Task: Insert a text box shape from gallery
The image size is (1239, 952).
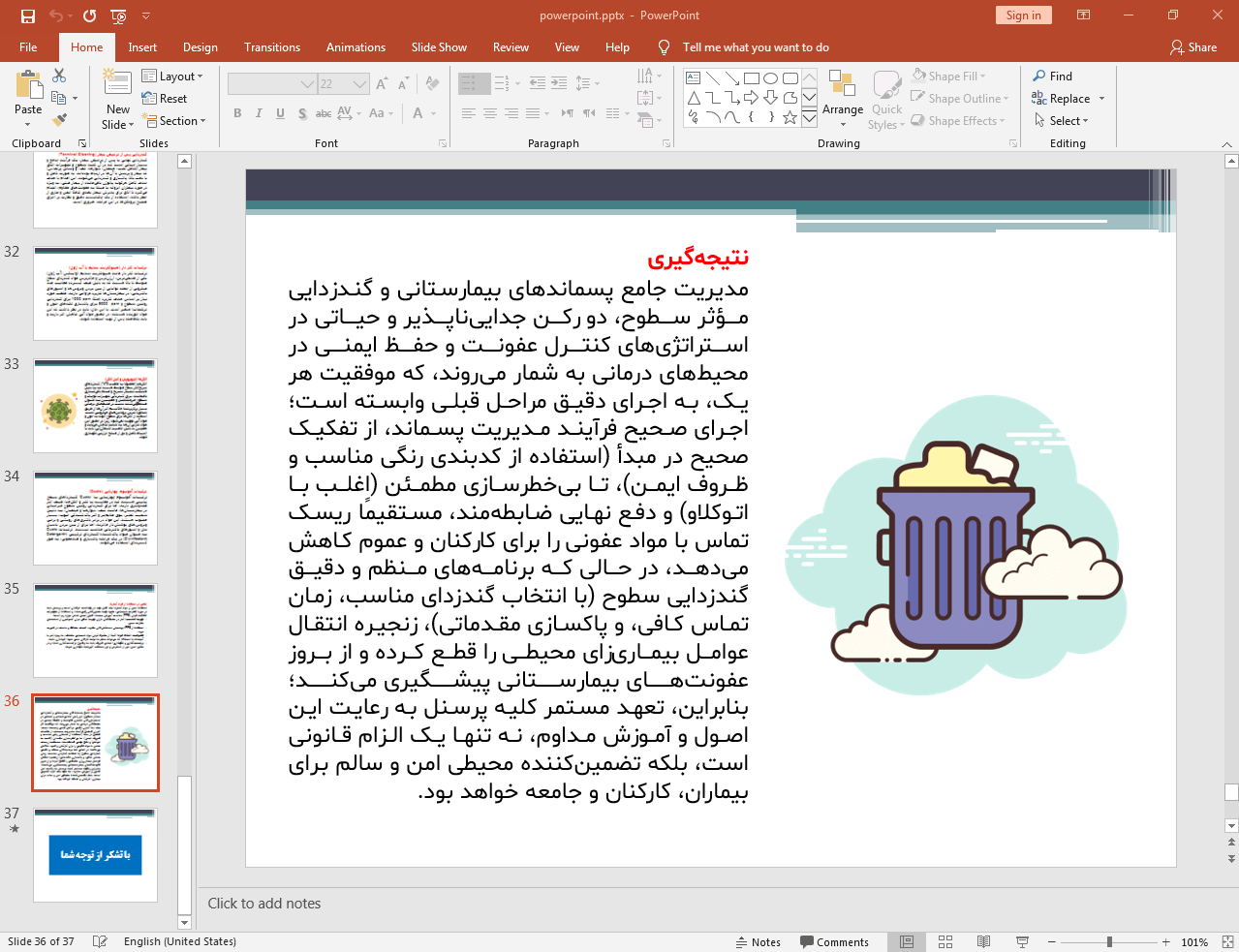Action: (x=694, y=78)
